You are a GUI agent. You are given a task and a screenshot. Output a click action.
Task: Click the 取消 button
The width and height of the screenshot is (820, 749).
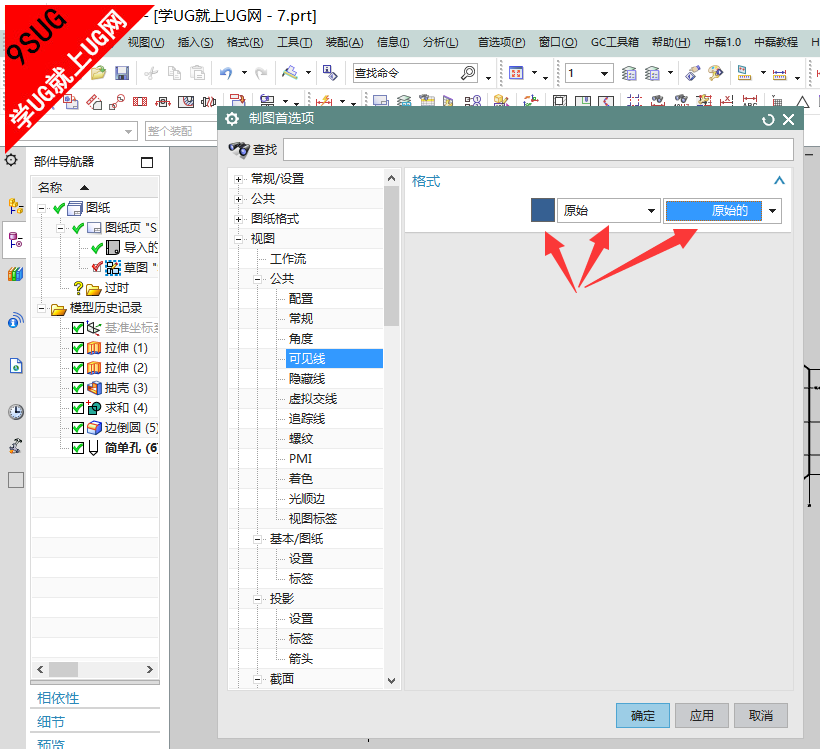coord(761,716)
